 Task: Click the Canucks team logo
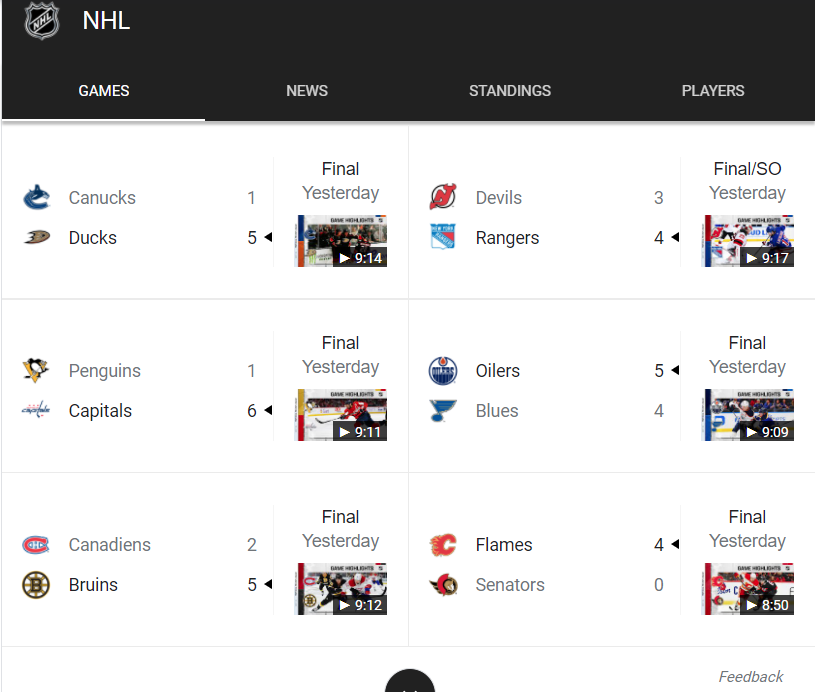(x=36, y=198)
